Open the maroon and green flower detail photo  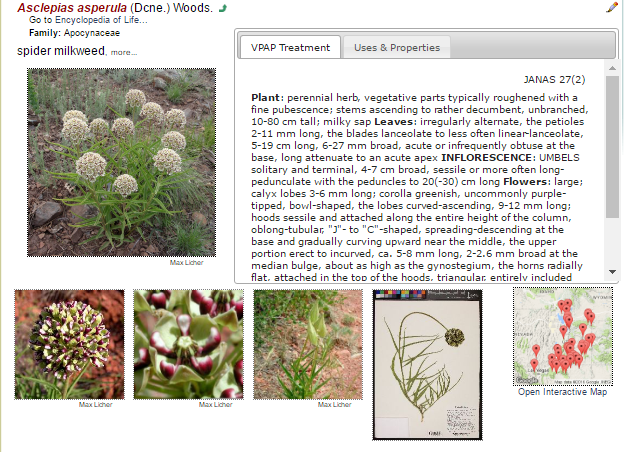(x=189, y=344)
